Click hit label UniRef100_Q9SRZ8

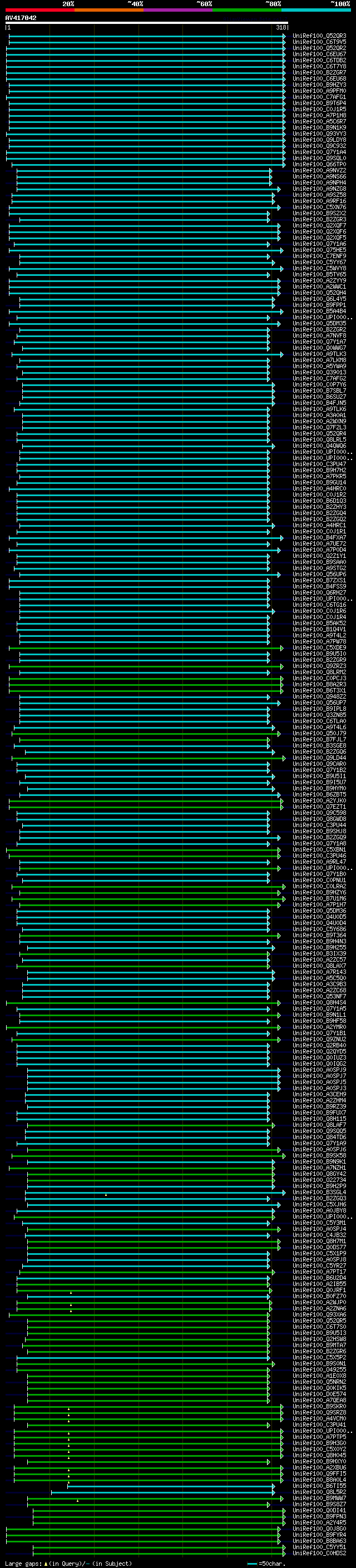(x=319, y=1412)
